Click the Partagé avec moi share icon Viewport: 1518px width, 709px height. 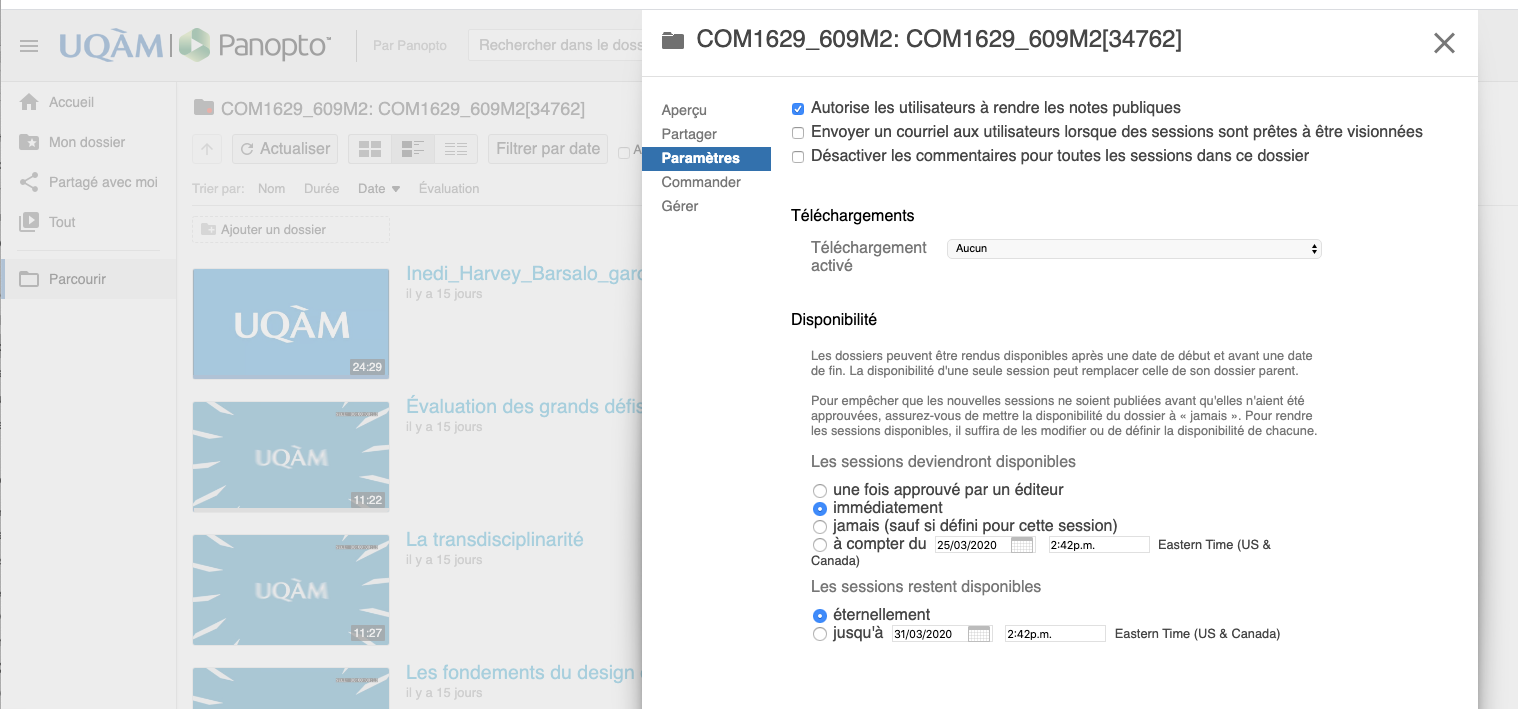click(x=29, y=182)
